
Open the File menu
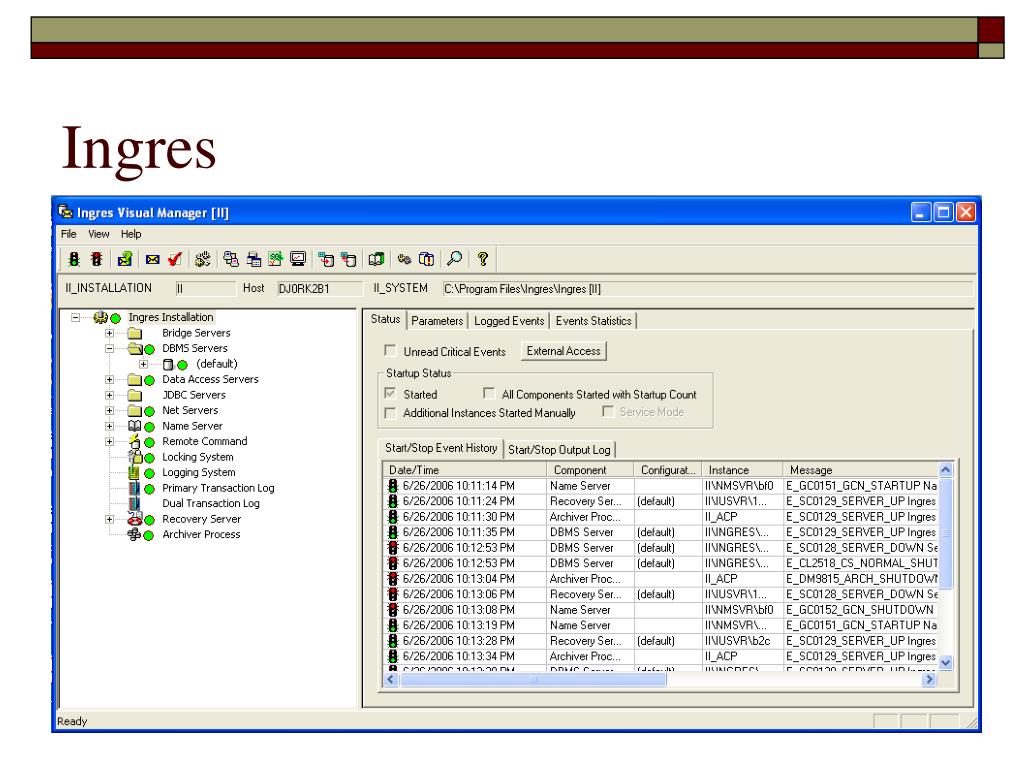tap(69, 234)
